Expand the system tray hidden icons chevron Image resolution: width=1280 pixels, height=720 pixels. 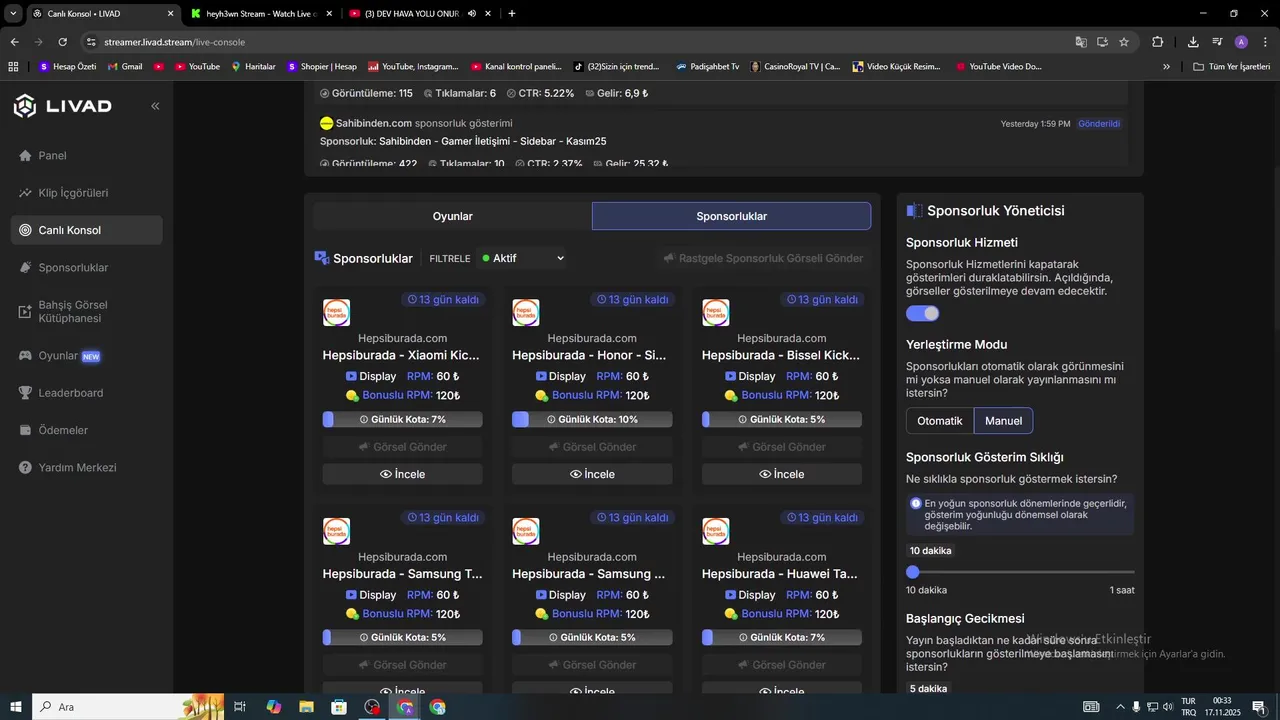point(1120,707)
